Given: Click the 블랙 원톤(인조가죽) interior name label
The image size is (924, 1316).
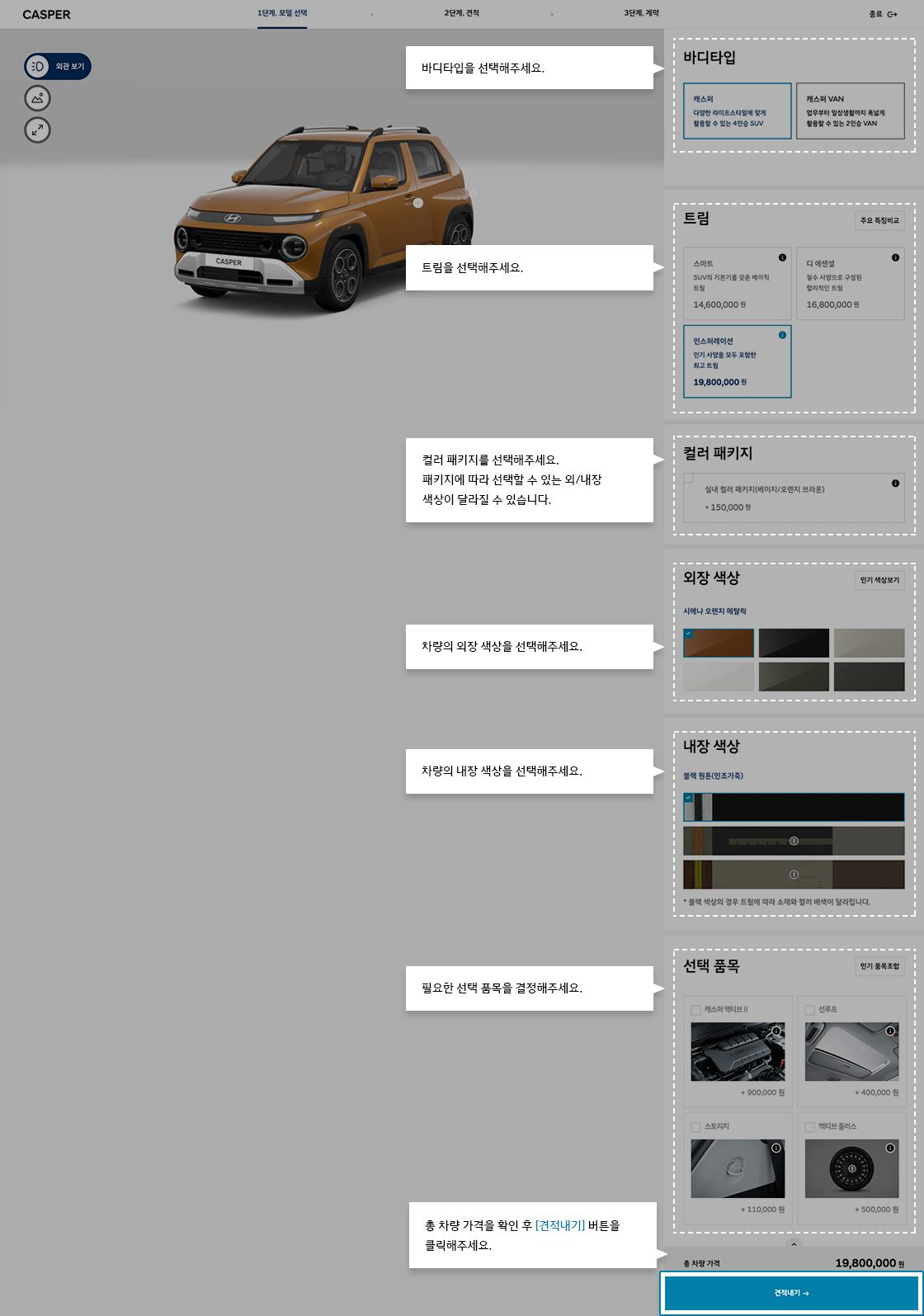Looking at the screenshot, I should [713, 776].
